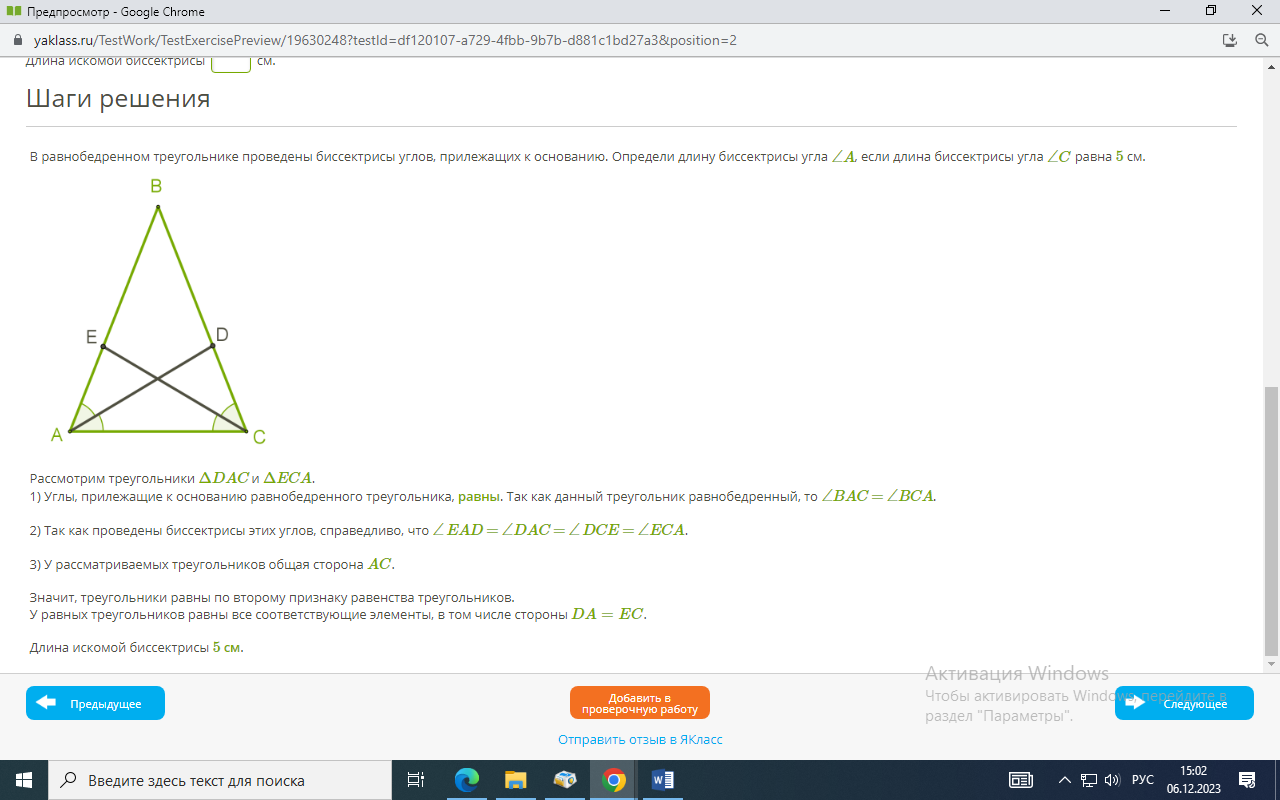Focus the bisector length answer field
The width and height of the screenshot is (1280, 800).
coord(231,63)
